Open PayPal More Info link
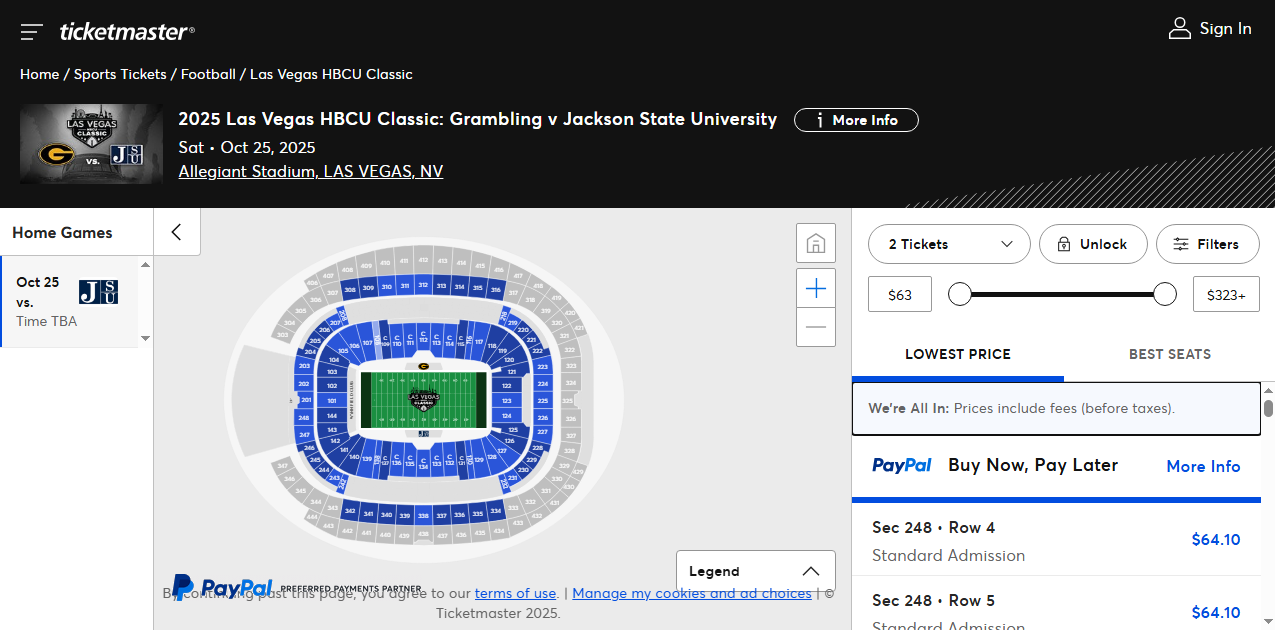This screenshot has width=1275, height=630. pos(1202,466)
